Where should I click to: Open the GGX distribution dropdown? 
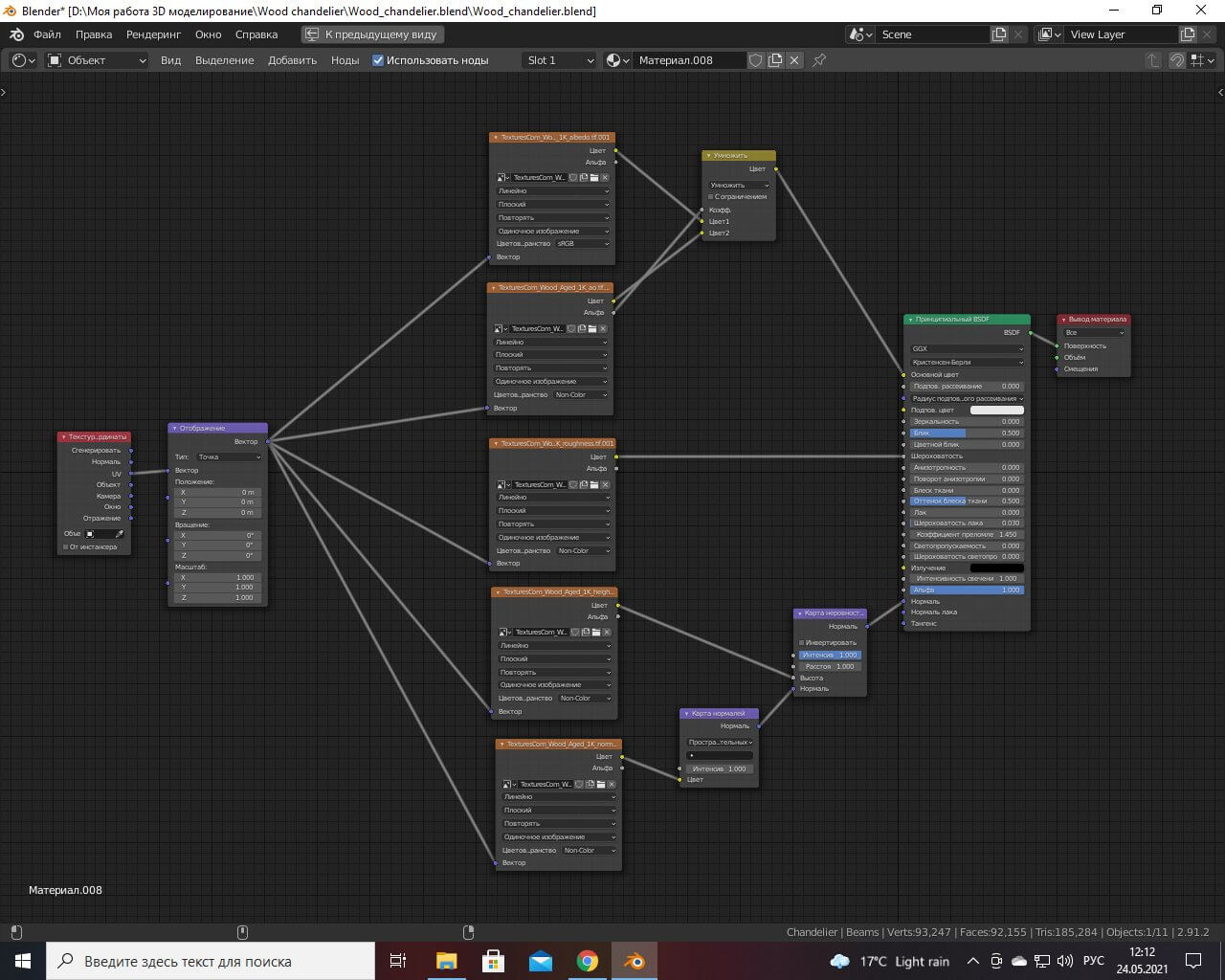pos(967,349)
